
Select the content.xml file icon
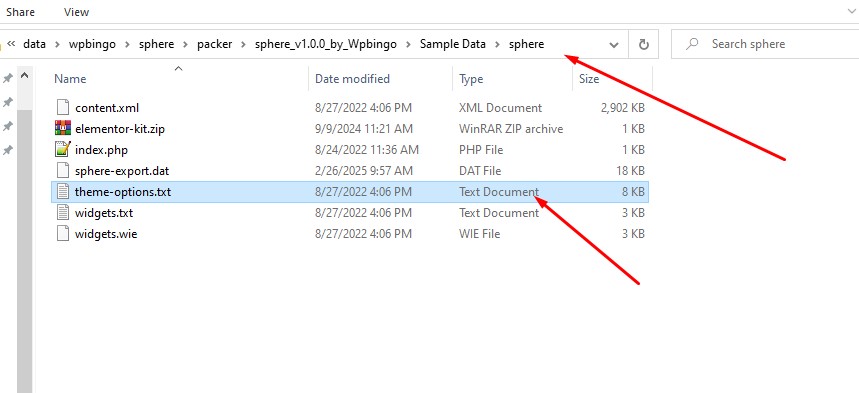64,107
